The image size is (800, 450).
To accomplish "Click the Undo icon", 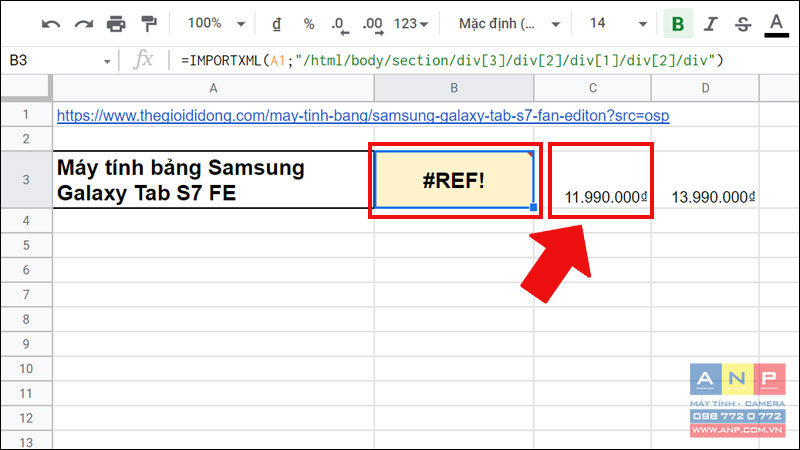I will pyautogui.click(x=51, y=24).
